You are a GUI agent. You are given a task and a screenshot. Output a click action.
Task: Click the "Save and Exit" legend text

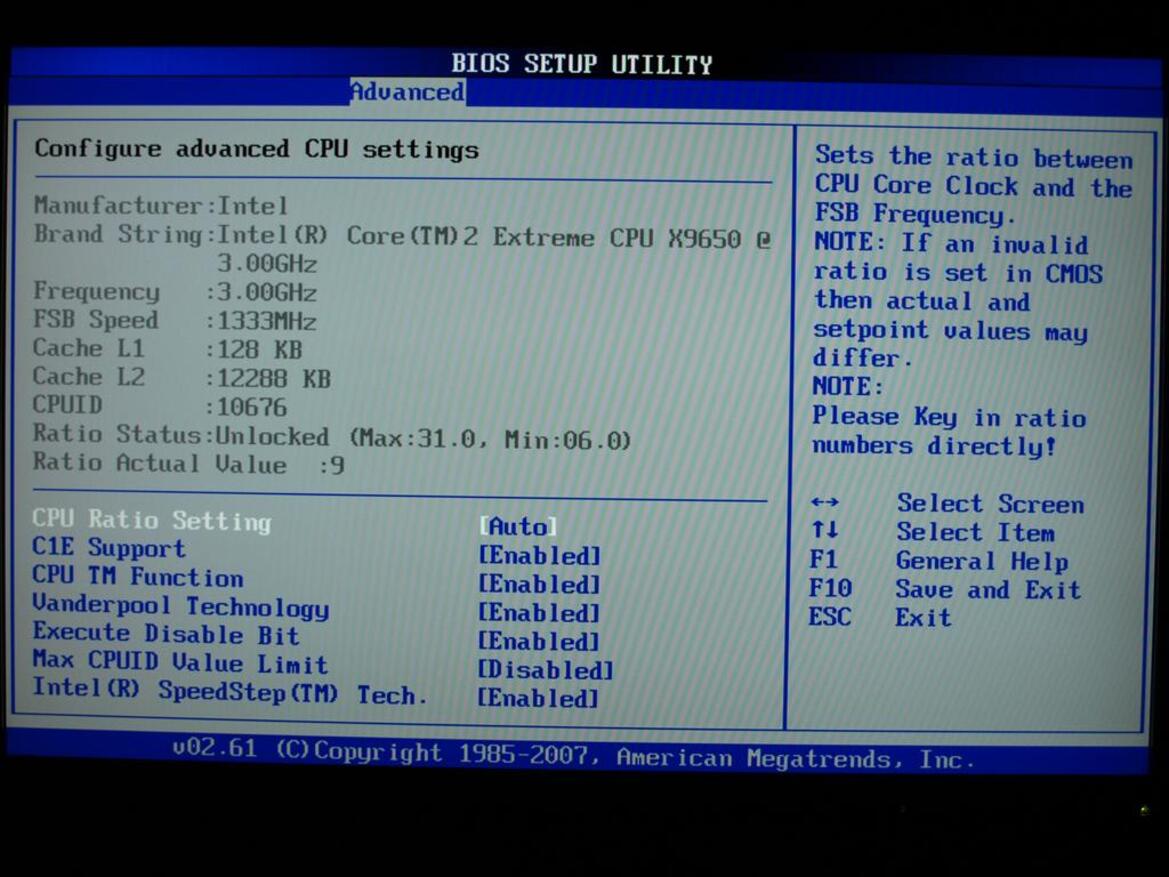[x=989, y=590]
